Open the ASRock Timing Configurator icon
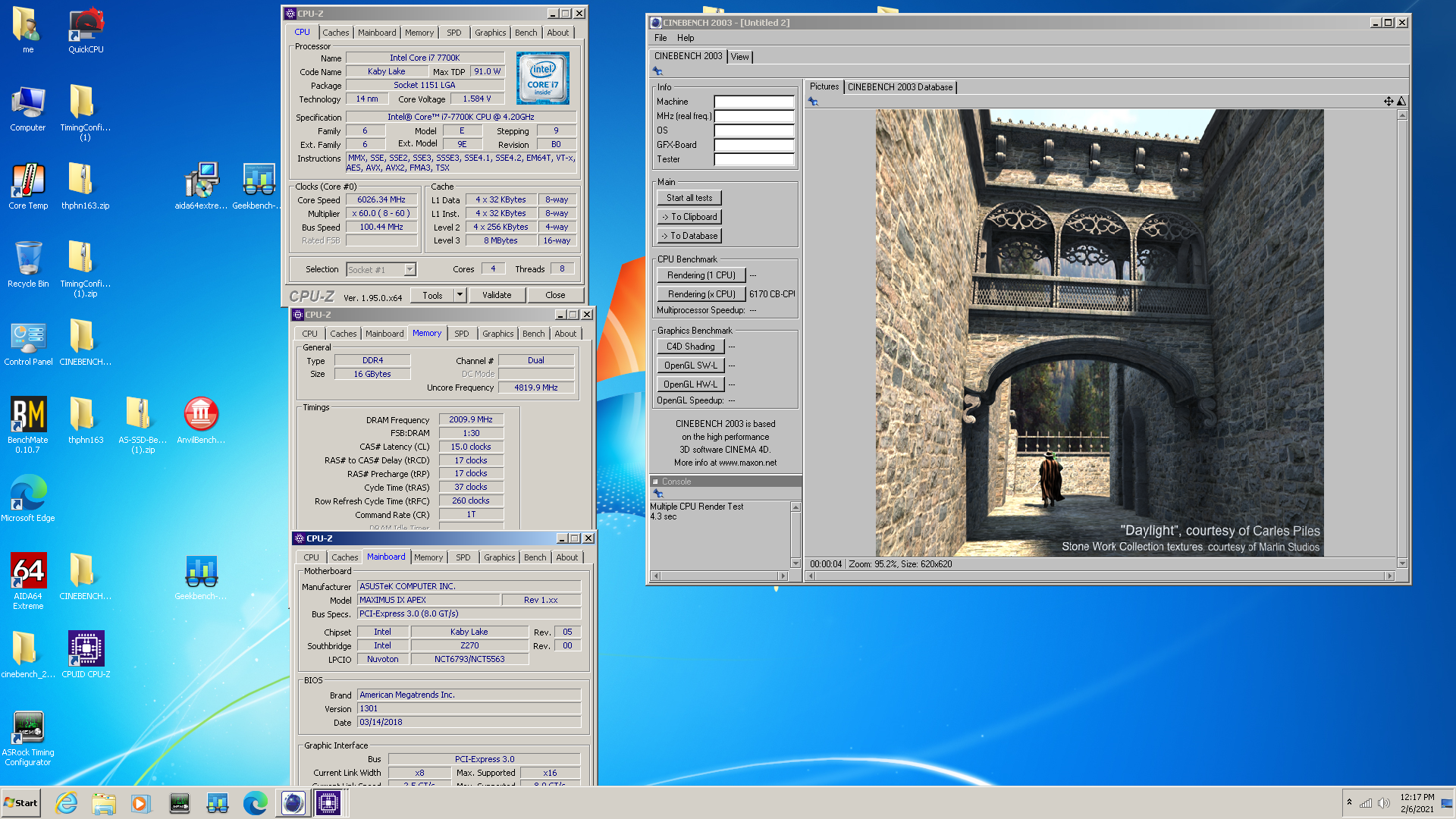 coord(28,739)
